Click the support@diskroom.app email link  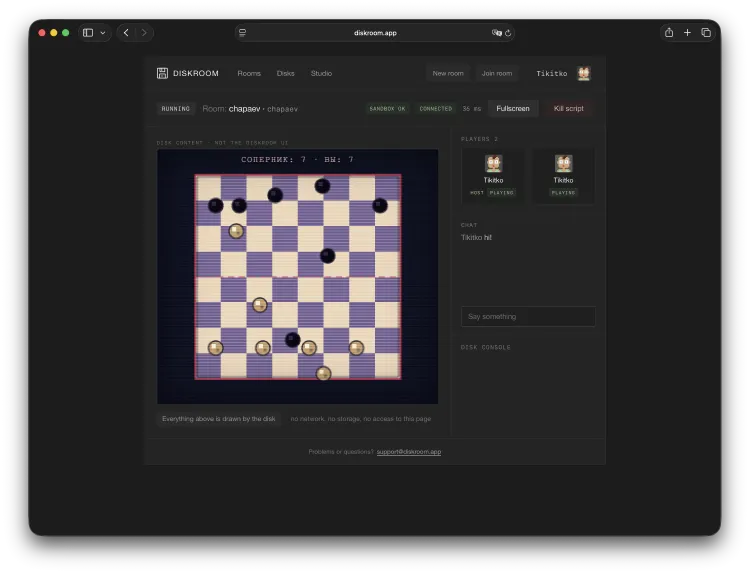(409, 452)
